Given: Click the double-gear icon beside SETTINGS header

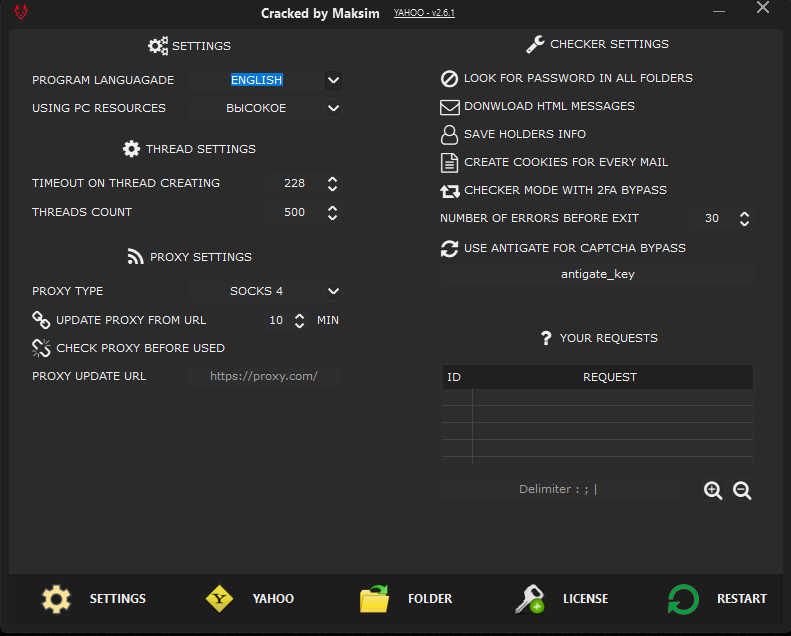Looking at the screenshot, I should [158, 46].
